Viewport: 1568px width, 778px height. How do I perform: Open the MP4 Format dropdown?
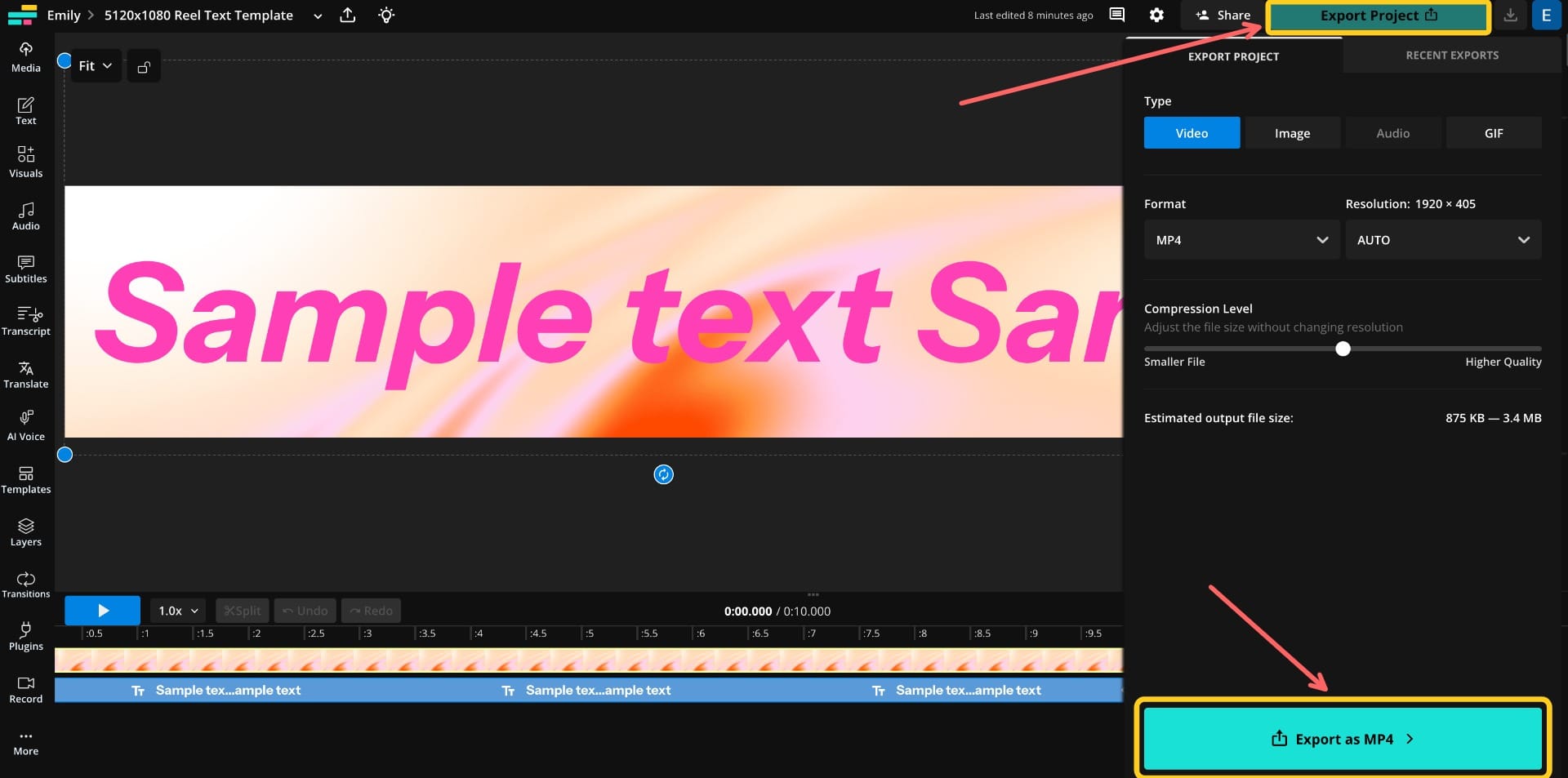point(1241,239)
